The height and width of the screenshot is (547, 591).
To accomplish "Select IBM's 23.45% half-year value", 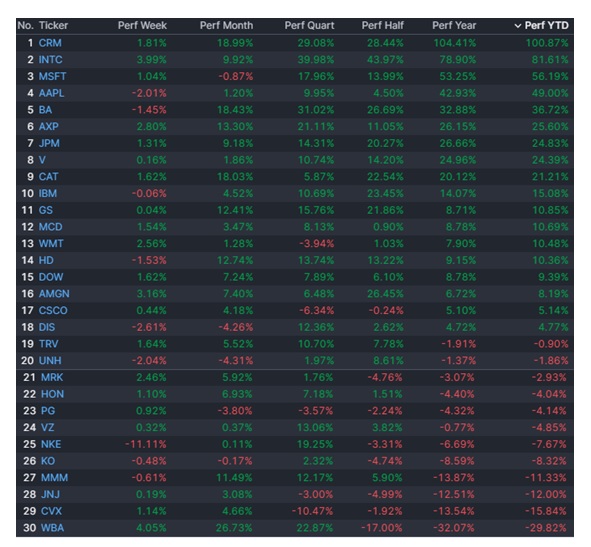I will pyautogui.click(x=385, y=193).
